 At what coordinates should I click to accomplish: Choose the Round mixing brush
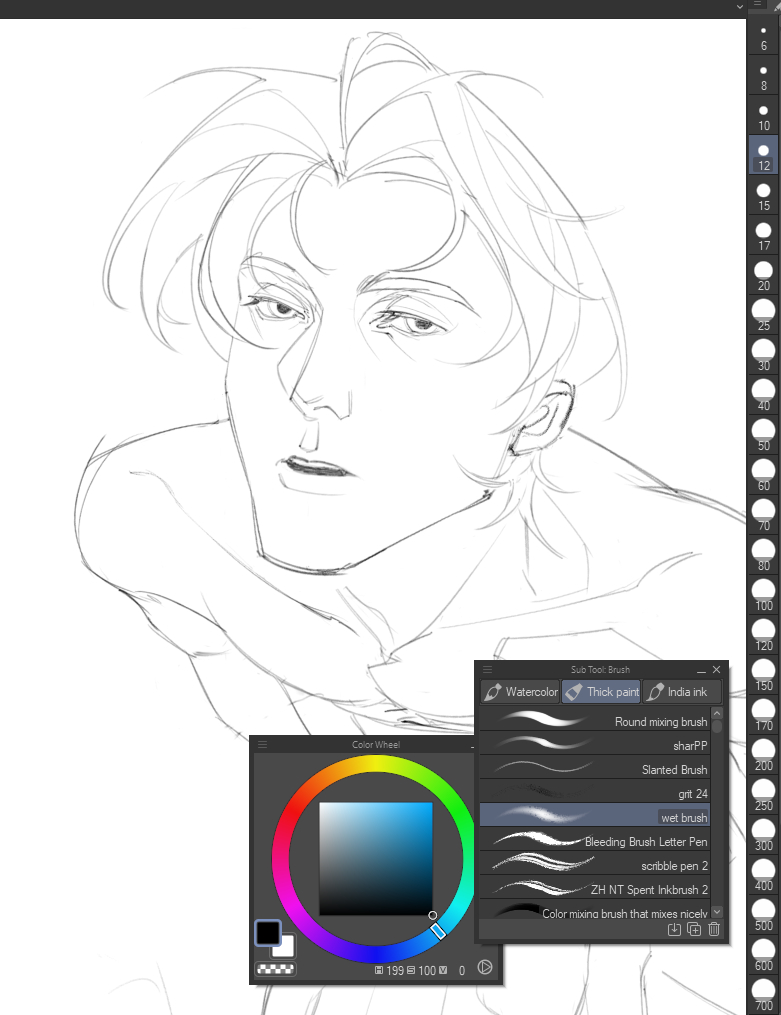595,722
